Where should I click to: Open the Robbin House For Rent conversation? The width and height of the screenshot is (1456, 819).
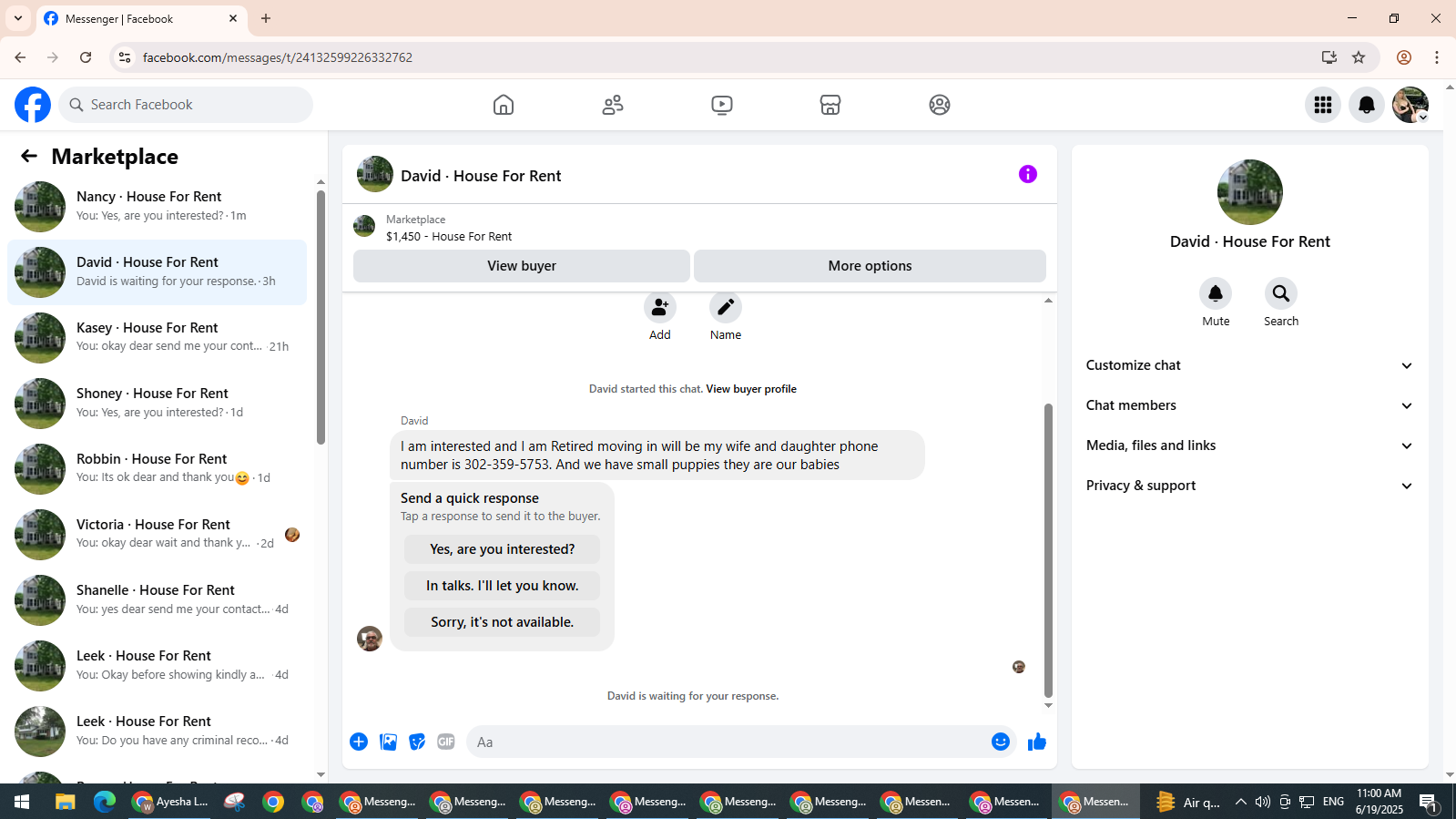(157, 469)
